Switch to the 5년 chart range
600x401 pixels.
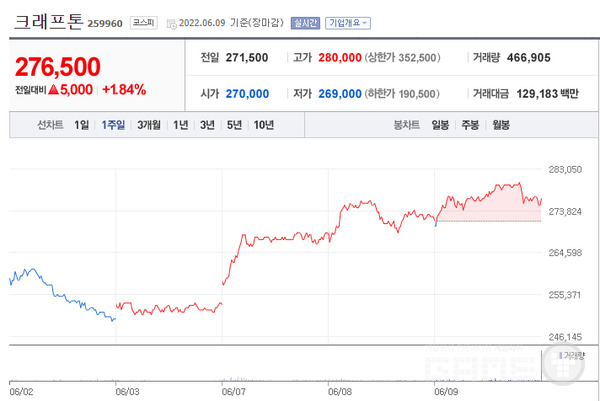pyautogui.click(x=234, y=125)
